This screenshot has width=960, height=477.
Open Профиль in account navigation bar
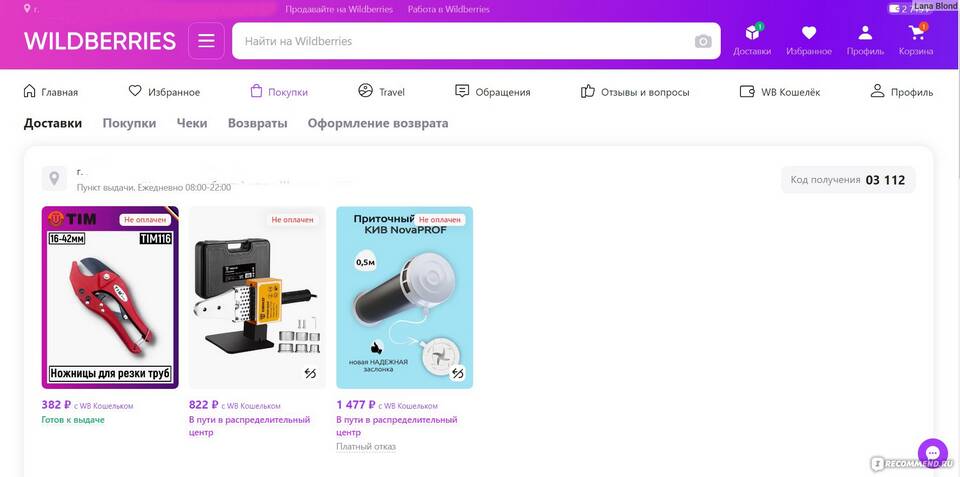(902, 92)
